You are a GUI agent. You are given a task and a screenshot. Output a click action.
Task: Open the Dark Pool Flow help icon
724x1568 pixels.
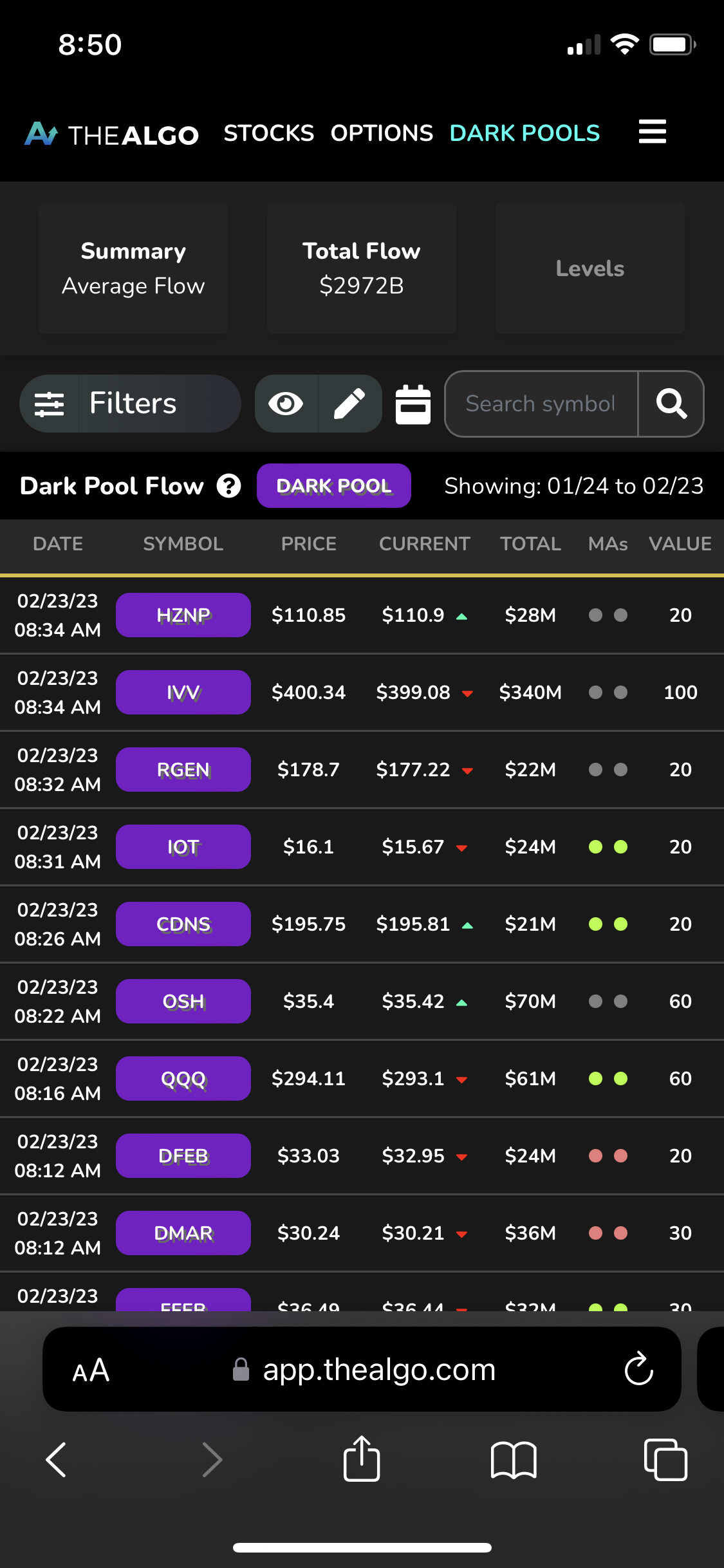click(x=228, y=486)
